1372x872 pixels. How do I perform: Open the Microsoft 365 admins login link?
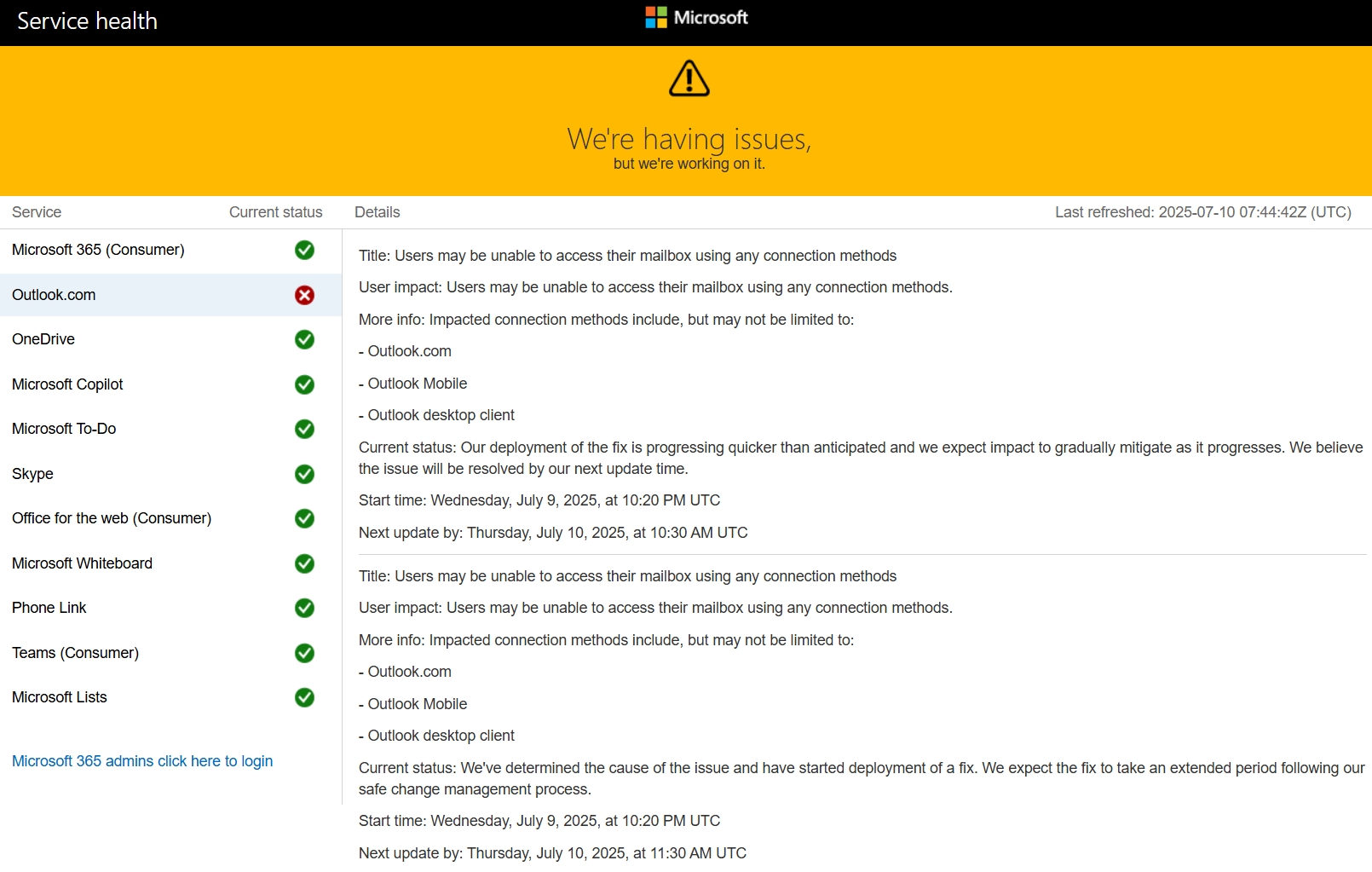(141, 760)
